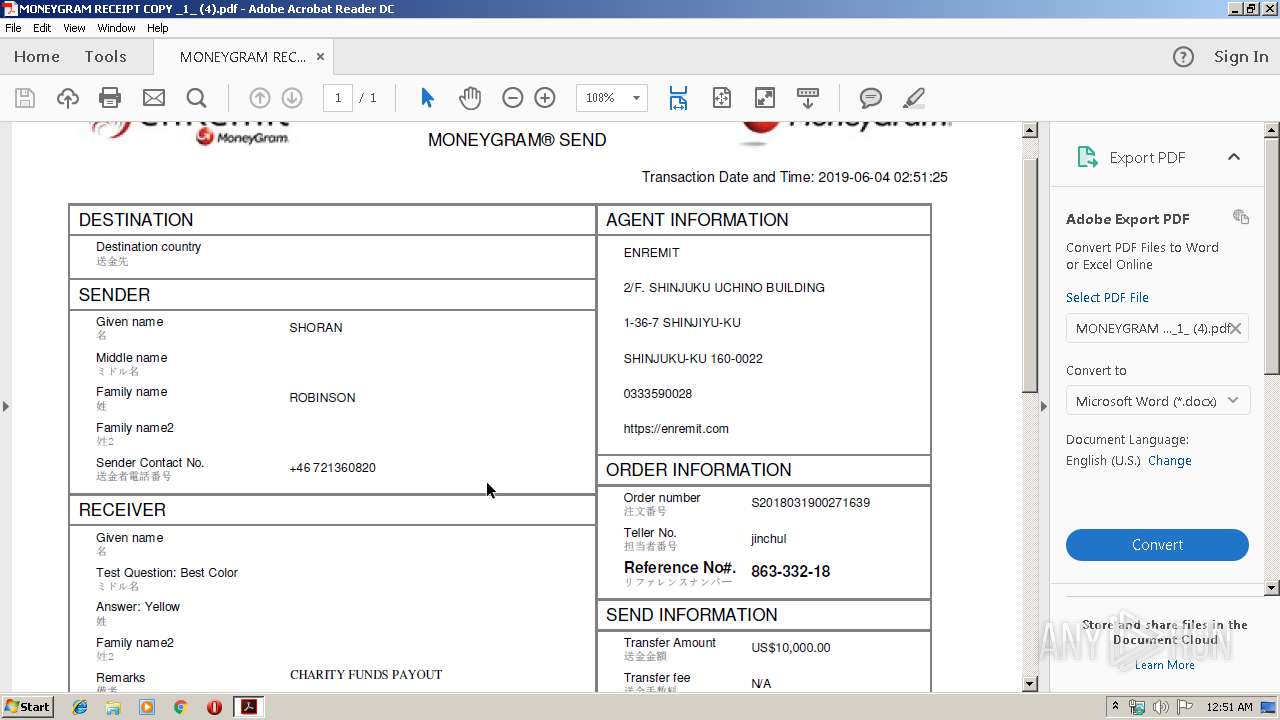The image size is (1280, 720).
Task: Click the reference number 863-332-18
Action: [790, 572]
